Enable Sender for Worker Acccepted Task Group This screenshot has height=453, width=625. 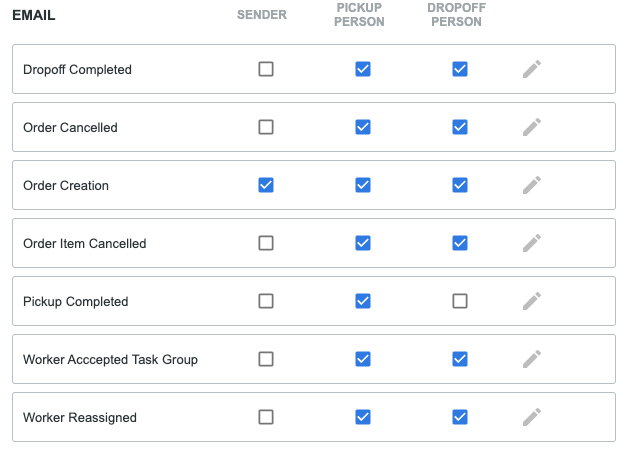click(x=266, y=359)
